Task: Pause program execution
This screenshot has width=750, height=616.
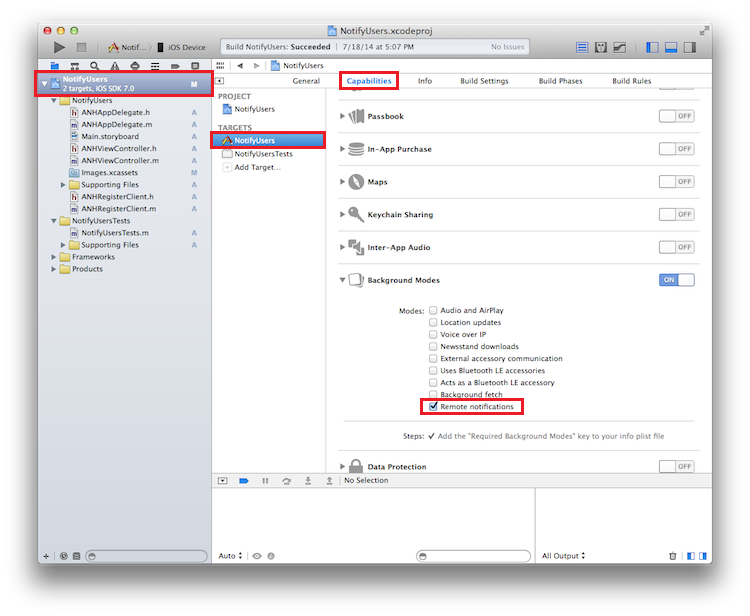Action: tap(265, 481)
